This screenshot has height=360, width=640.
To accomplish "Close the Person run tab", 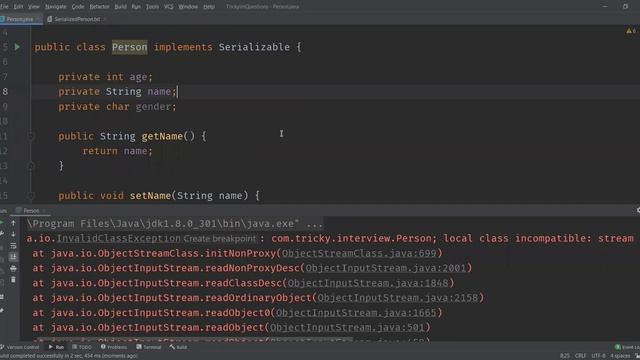I will pos(44,211).
